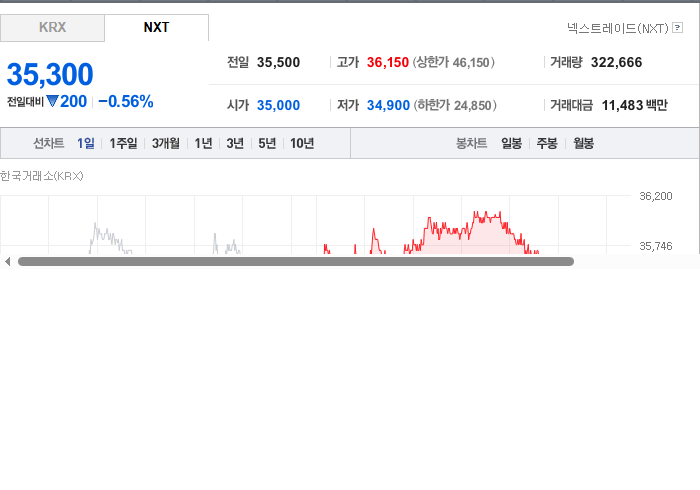This screenshot has width=700, height=490.
Task: Click the 36,200 chart axis label
Action: coord(655,196)
